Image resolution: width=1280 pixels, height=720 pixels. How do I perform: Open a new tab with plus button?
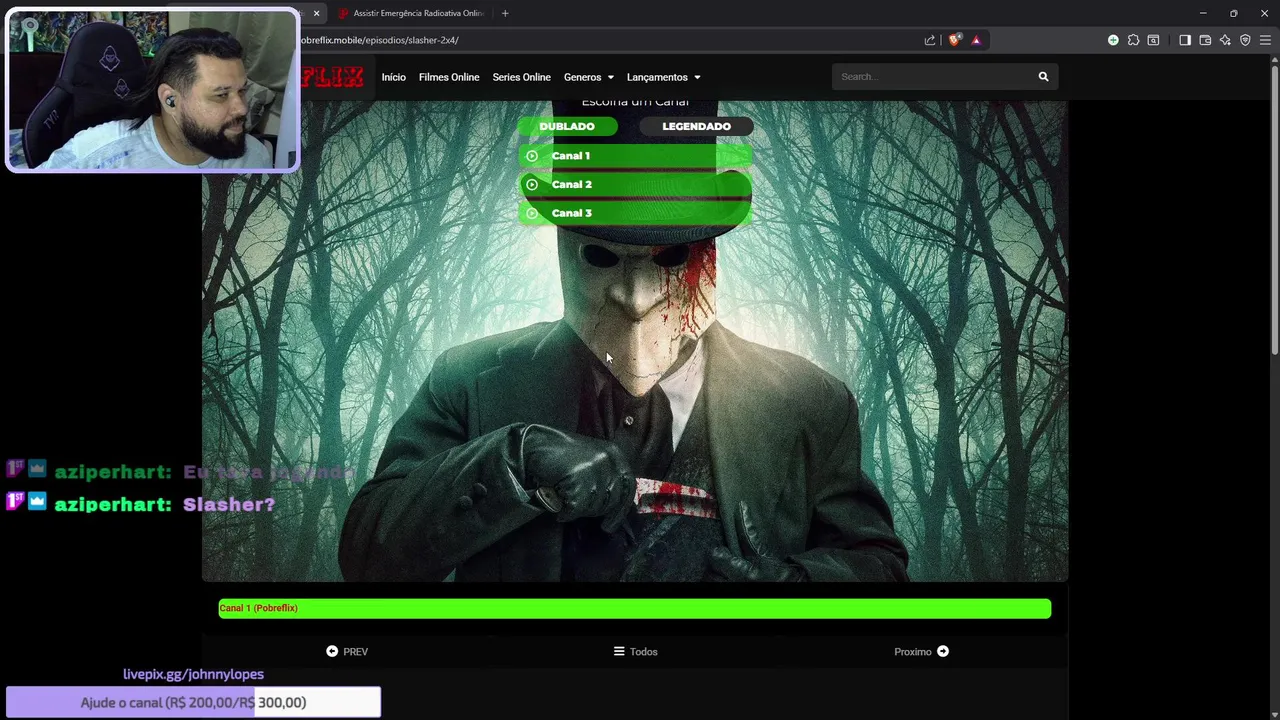[505, 13]
